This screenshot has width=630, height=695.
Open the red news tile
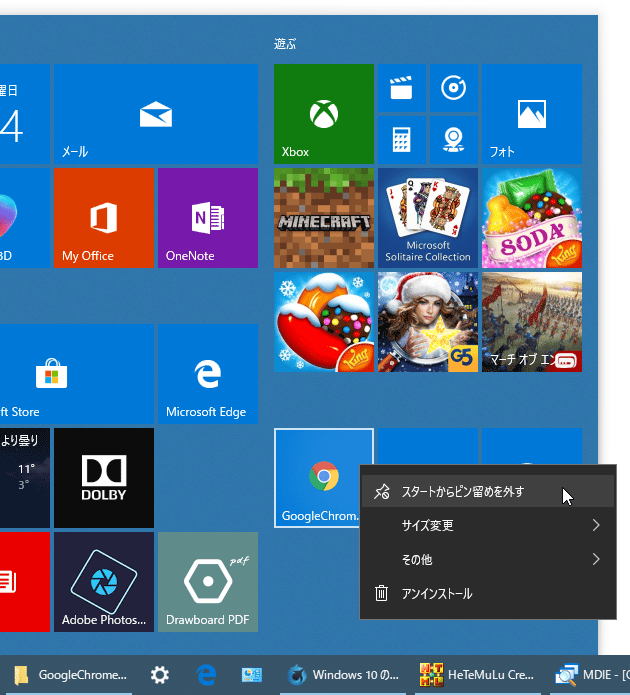(25, 582)
